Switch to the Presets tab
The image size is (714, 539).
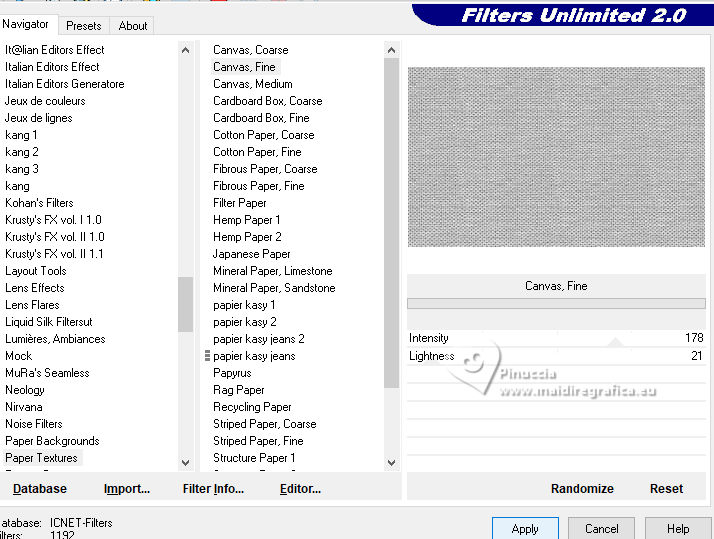pos(84,26)
